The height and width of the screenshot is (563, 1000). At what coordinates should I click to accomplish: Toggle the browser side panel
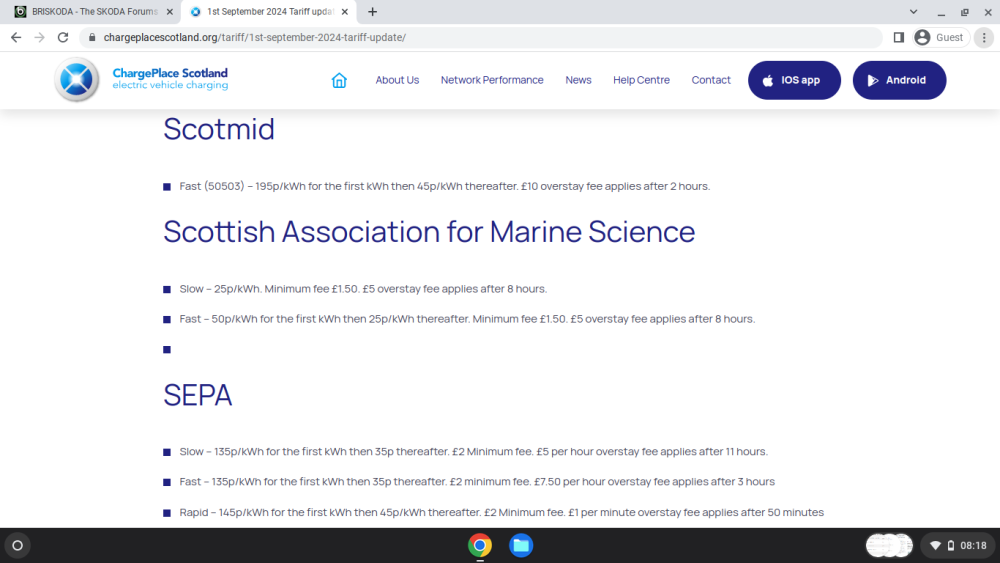click(899, 38)
